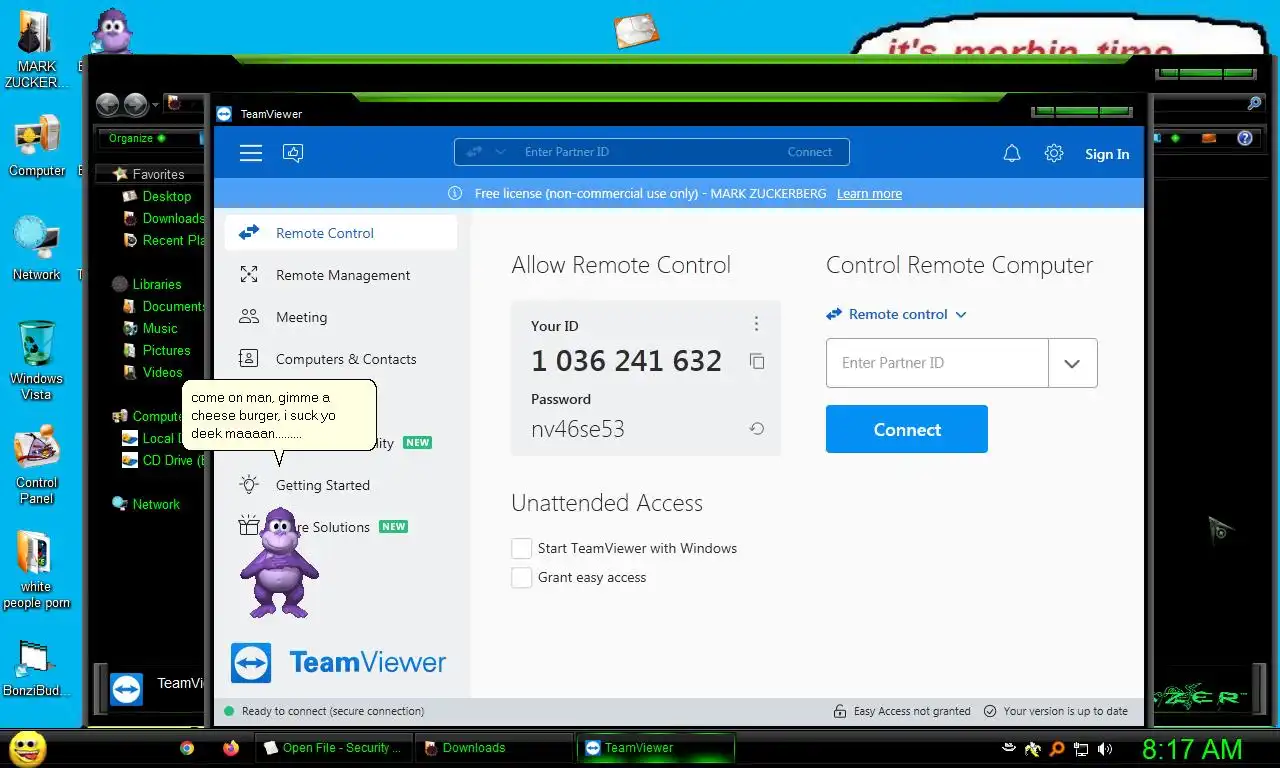Open the Organize menu in Explorer

[137, 138]
